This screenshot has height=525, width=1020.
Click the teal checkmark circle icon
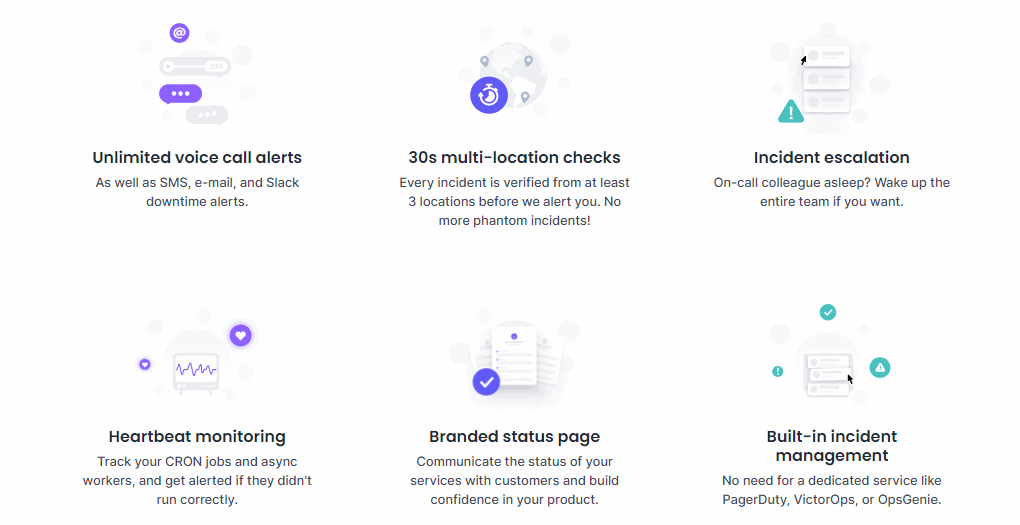(x=827, y=312)
